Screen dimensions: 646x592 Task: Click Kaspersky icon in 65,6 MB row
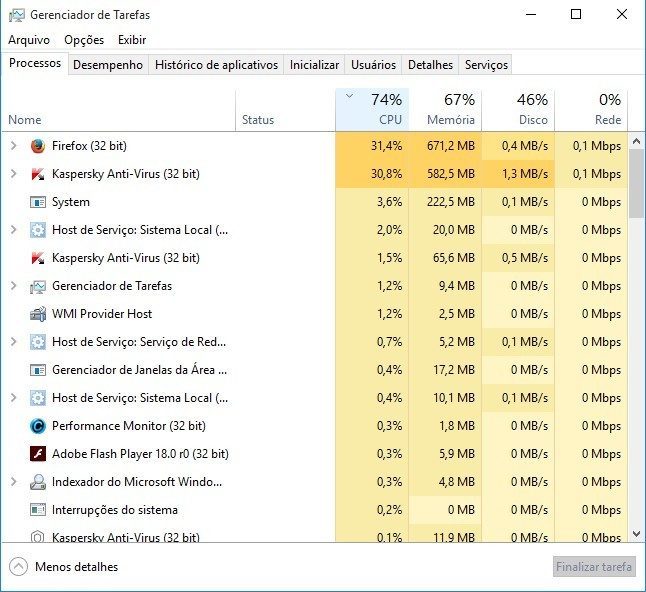tap(38, 258)
